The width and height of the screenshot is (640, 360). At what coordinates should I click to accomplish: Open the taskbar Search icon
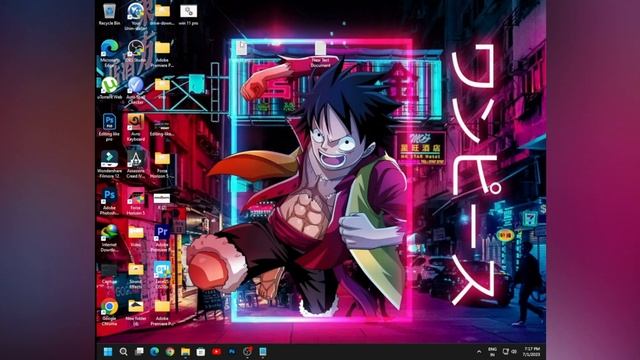point(123,351)
